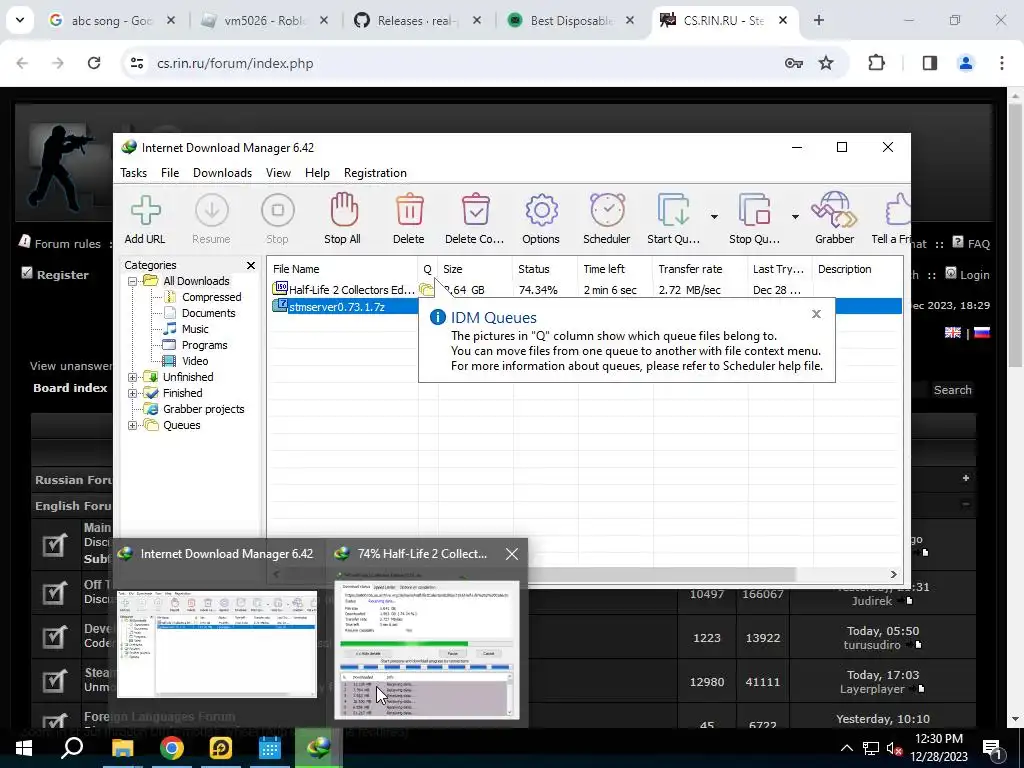Open the forum Login link
1024x768 pixels.
[974, 275]
